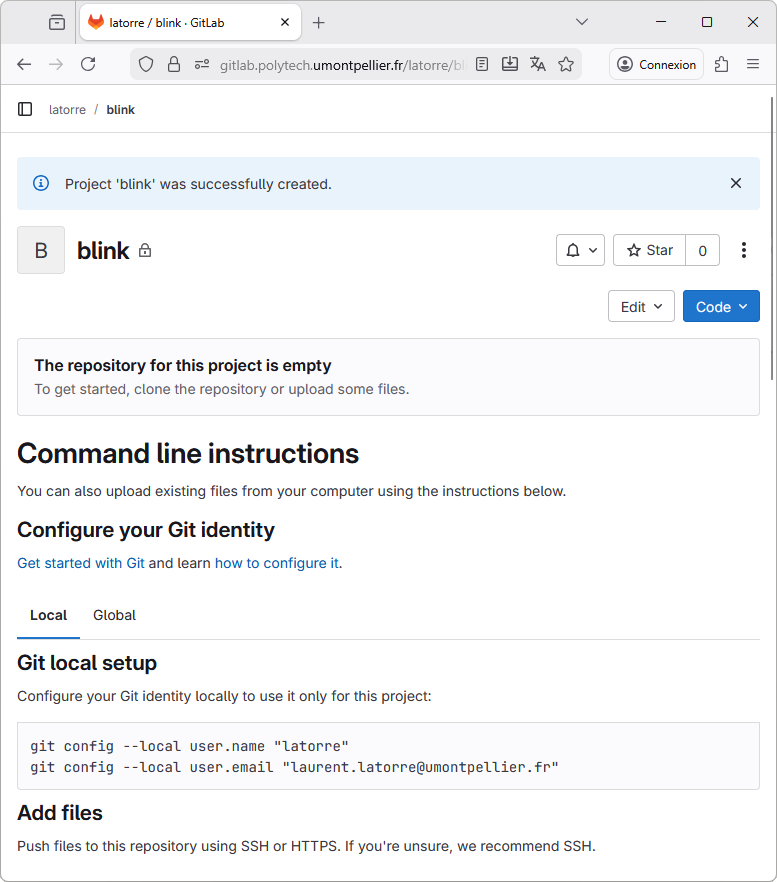Go back using the browser back arrow
Image resolution: width=777 pixels, height=882 pixels.
coord(24,64)
